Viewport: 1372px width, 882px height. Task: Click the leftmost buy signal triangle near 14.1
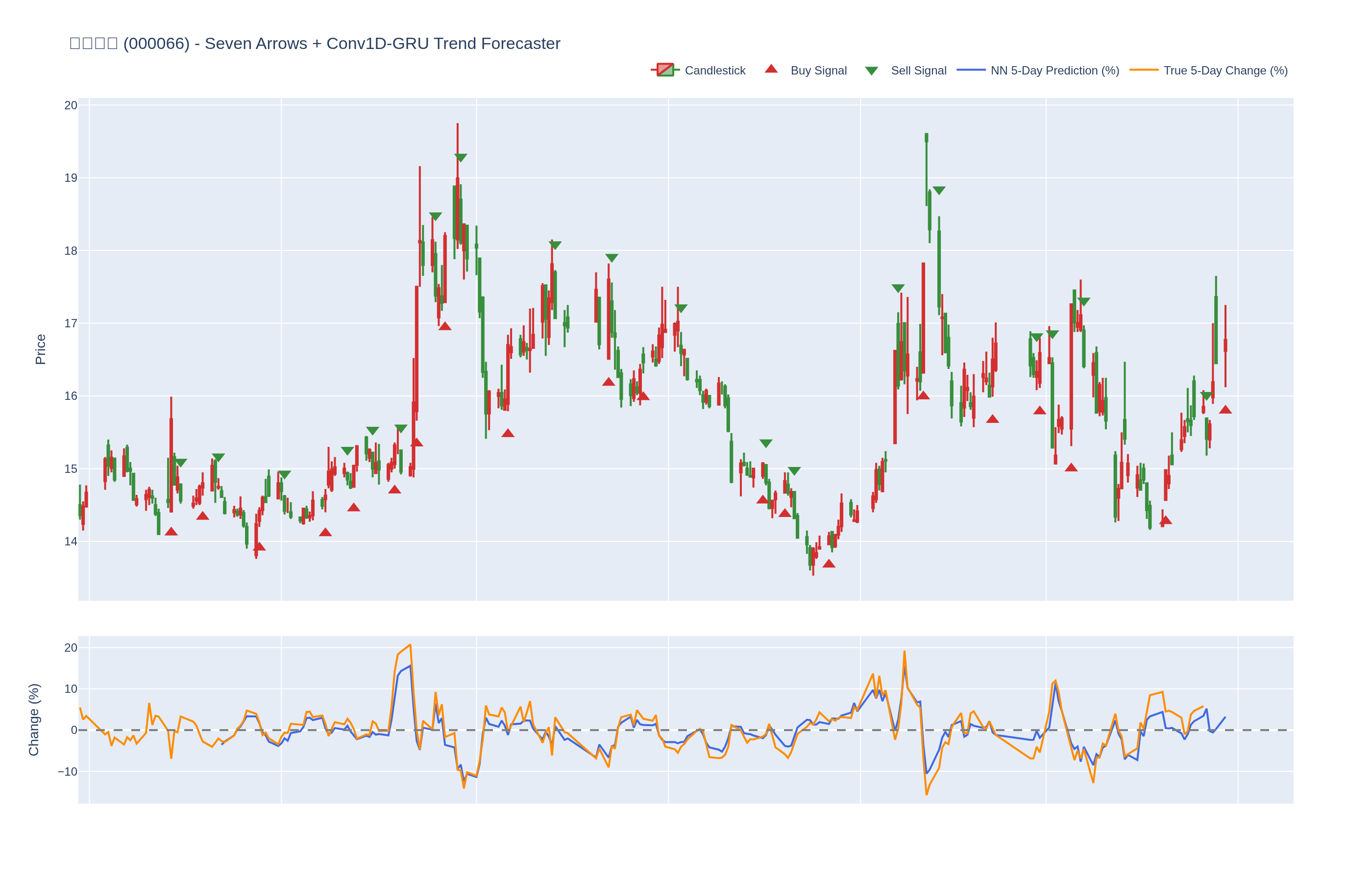click(x=171, y=532)
